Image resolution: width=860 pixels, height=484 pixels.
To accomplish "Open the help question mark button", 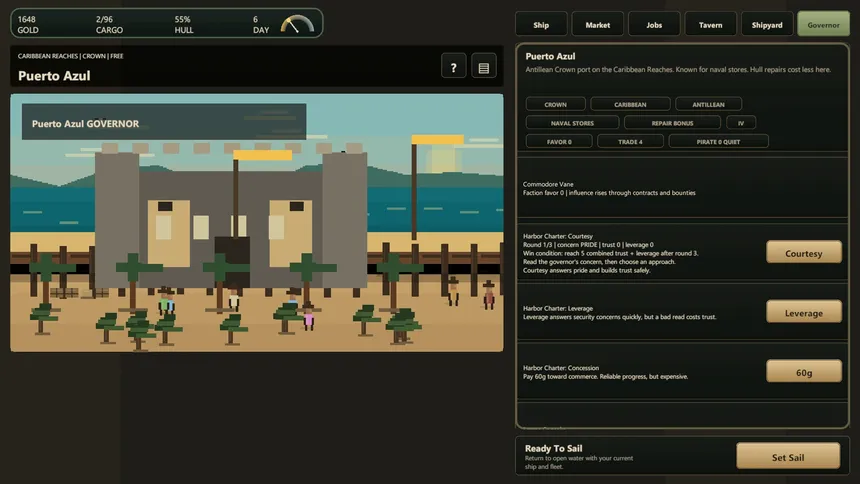I will 453,67.
